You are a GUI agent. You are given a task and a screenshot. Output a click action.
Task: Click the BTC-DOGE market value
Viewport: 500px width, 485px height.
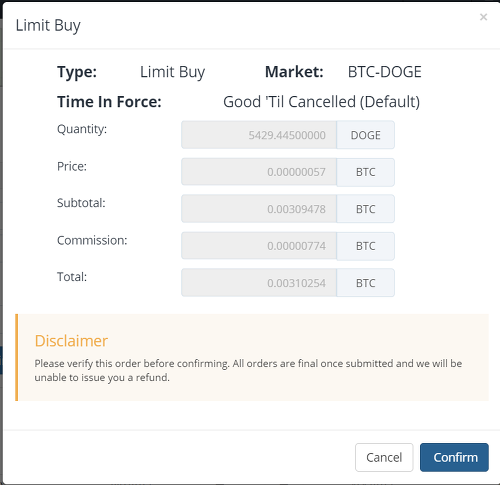point(385,72)
